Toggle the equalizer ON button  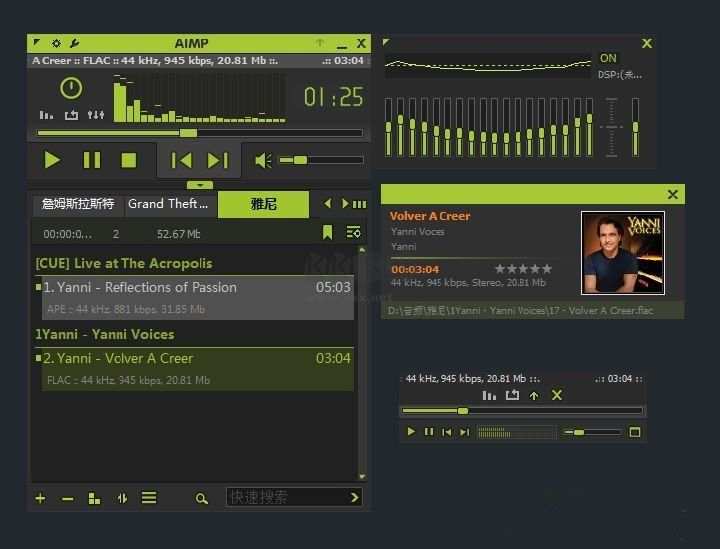click(x=608, y=58)
